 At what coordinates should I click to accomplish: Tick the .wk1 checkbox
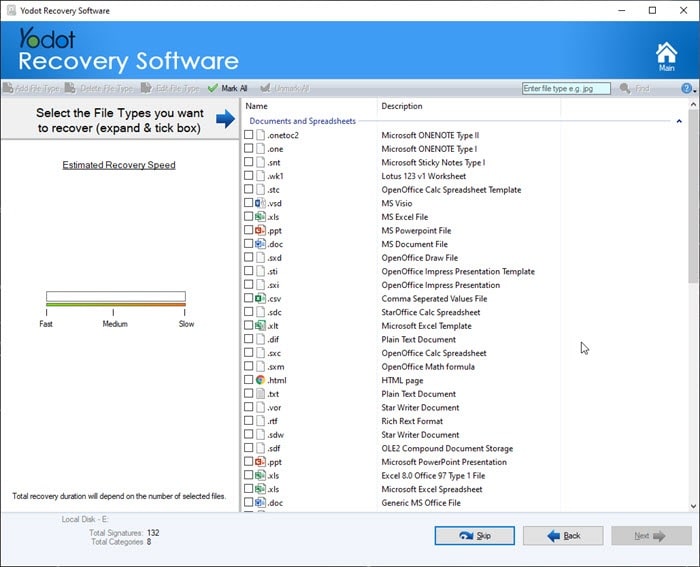click(249, 175)
